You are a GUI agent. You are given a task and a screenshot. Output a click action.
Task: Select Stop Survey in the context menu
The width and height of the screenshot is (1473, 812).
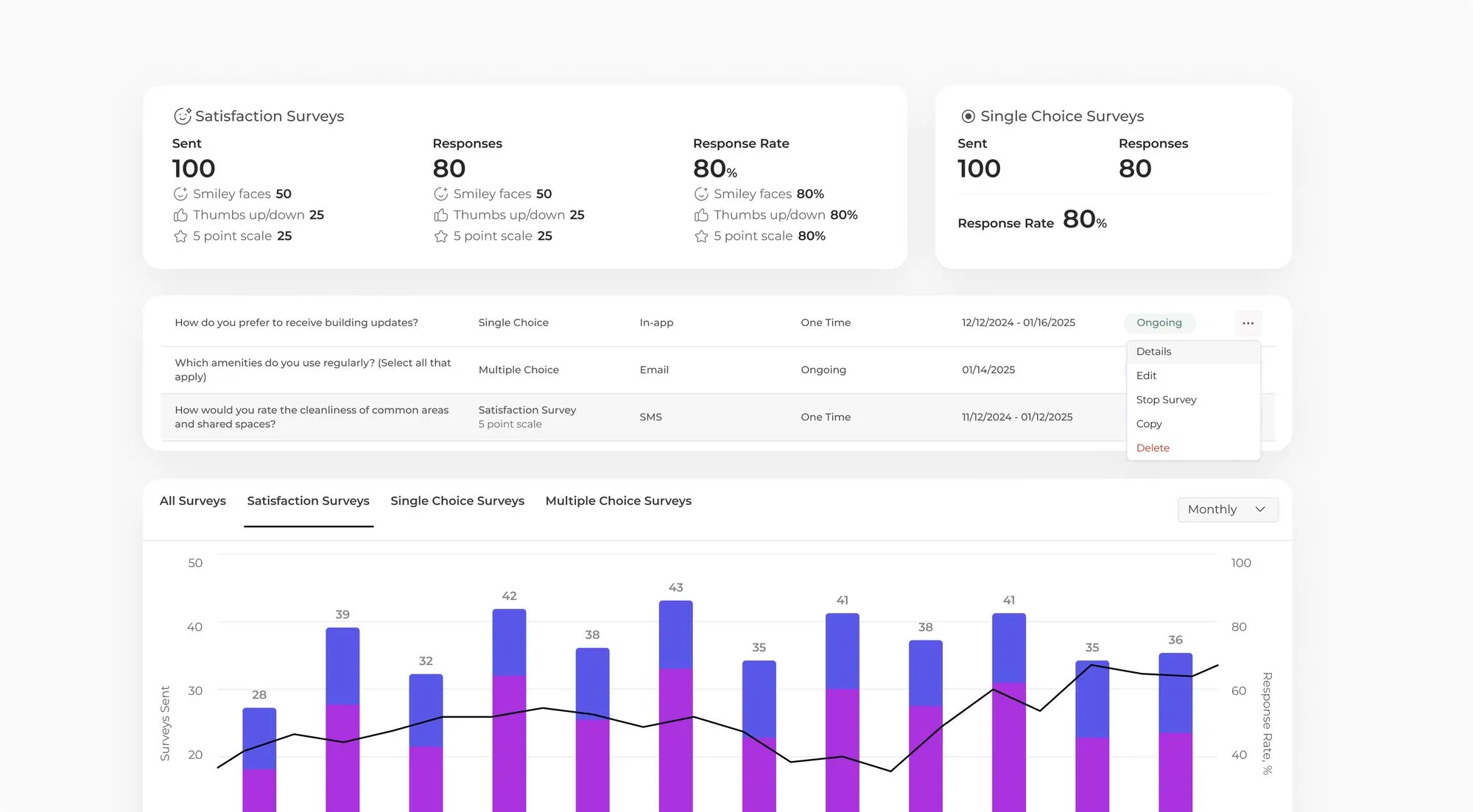1193,400
